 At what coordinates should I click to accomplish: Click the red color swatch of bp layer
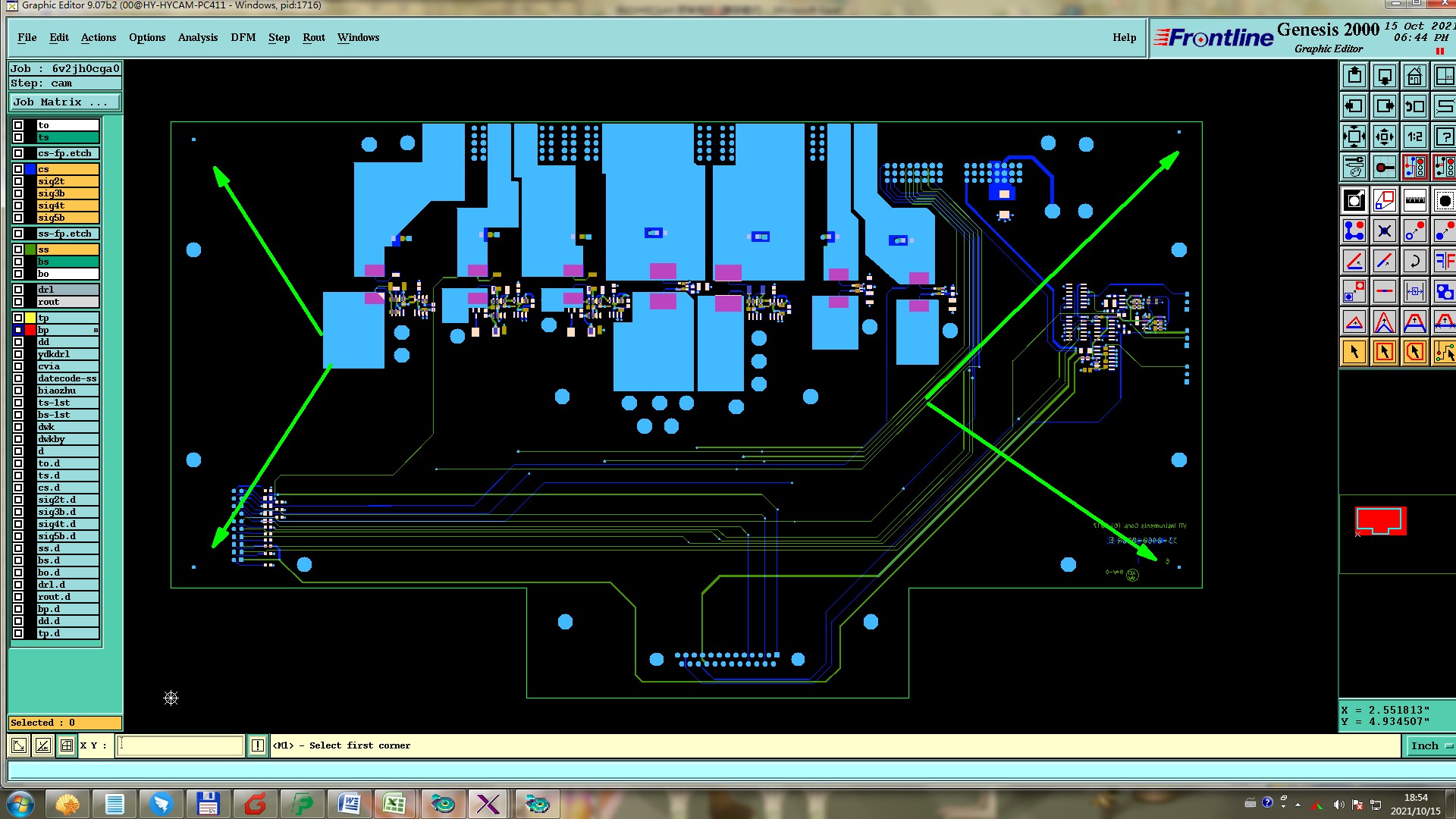click(30, 330)
